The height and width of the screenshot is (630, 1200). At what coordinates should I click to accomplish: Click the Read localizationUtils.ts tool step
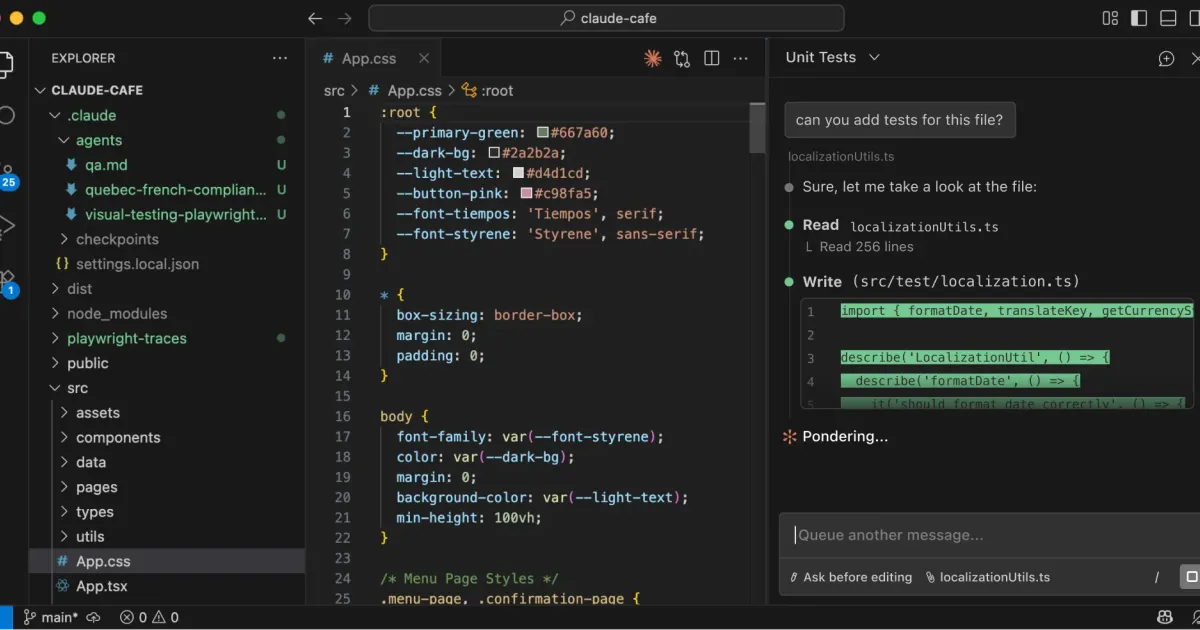tap(900, 226)
